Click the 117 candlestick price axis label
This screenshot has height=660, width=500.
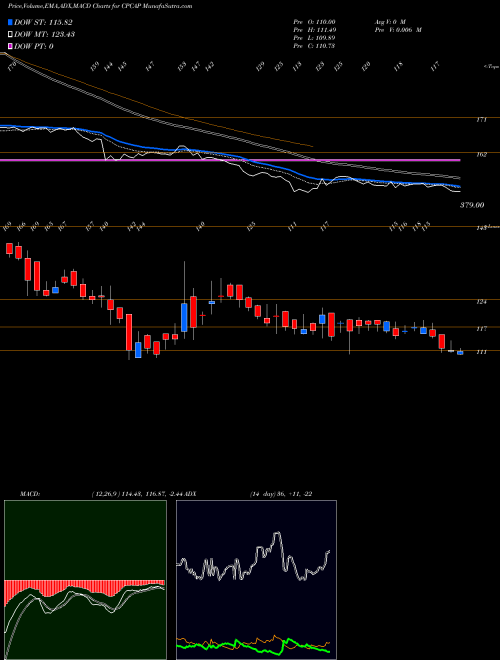[x=481, y=329]
